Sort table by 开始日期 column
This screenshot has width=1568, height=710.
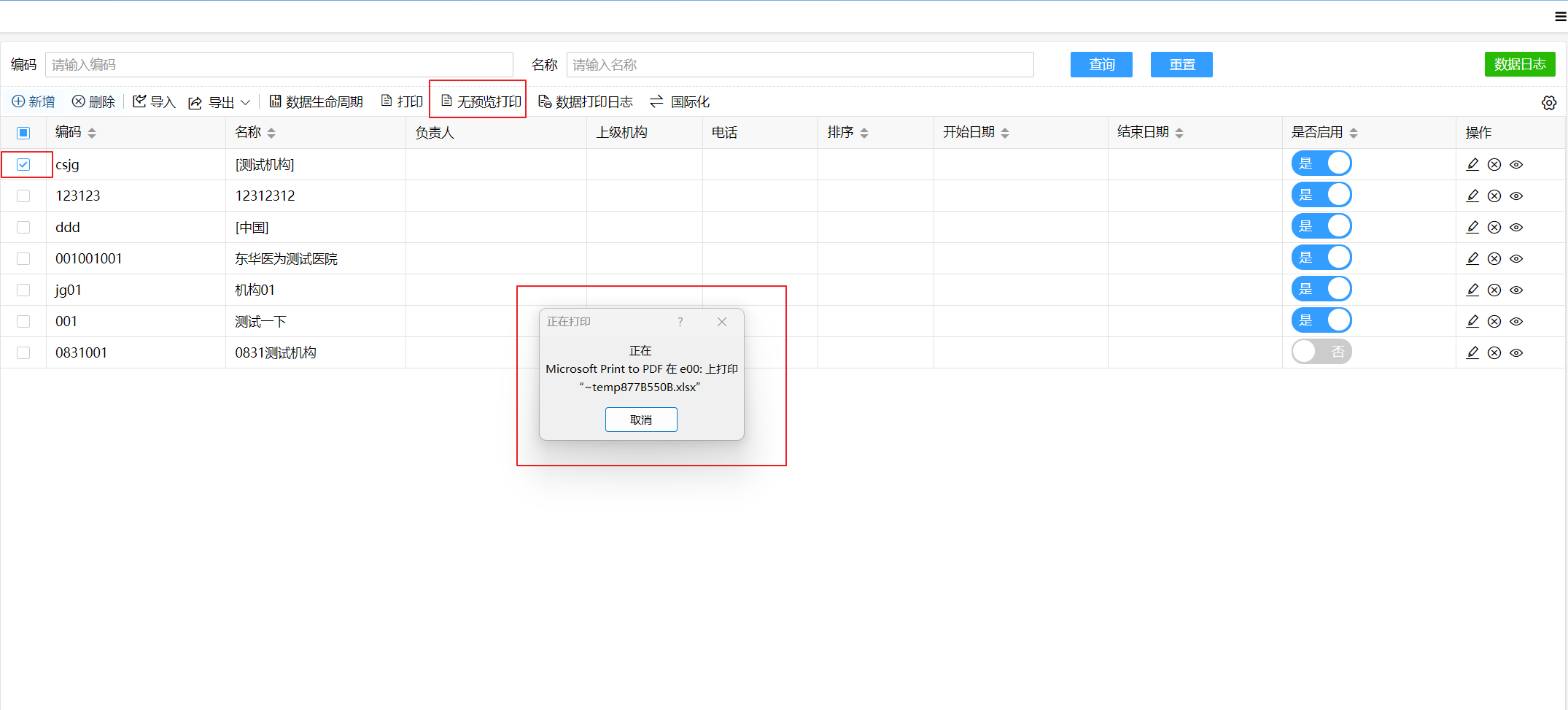pyautogui.click(x=1005, y=133)
